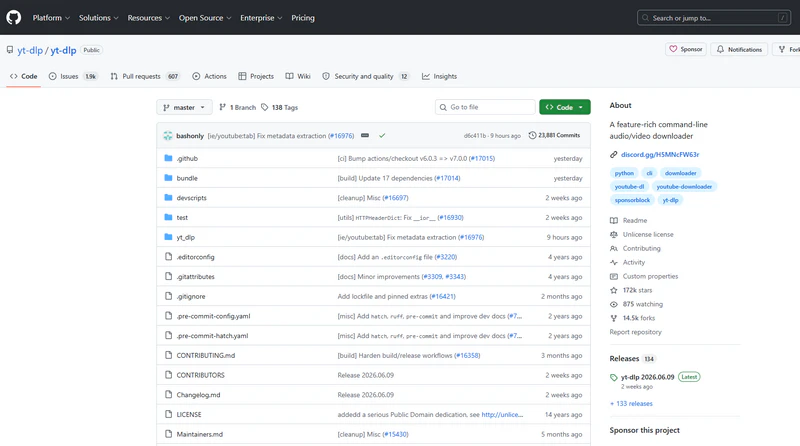Open Security and quality tab
The image size is (800, 446).
pyautogui.click(x=365, y=76)
